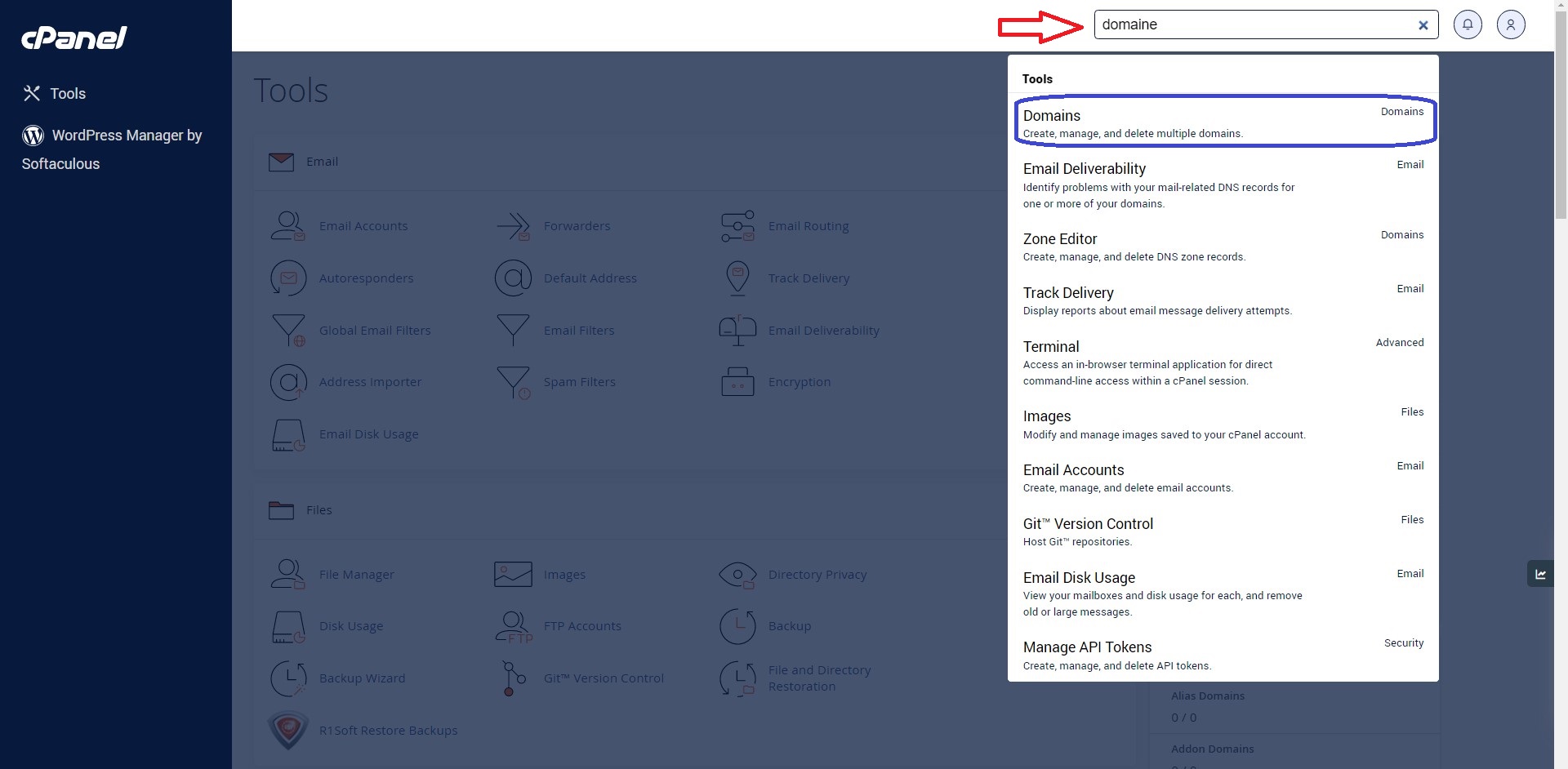Viewport: 1568px width, 769px height.
Task: Select Tools in the sidebar
Action: [55, 94]
